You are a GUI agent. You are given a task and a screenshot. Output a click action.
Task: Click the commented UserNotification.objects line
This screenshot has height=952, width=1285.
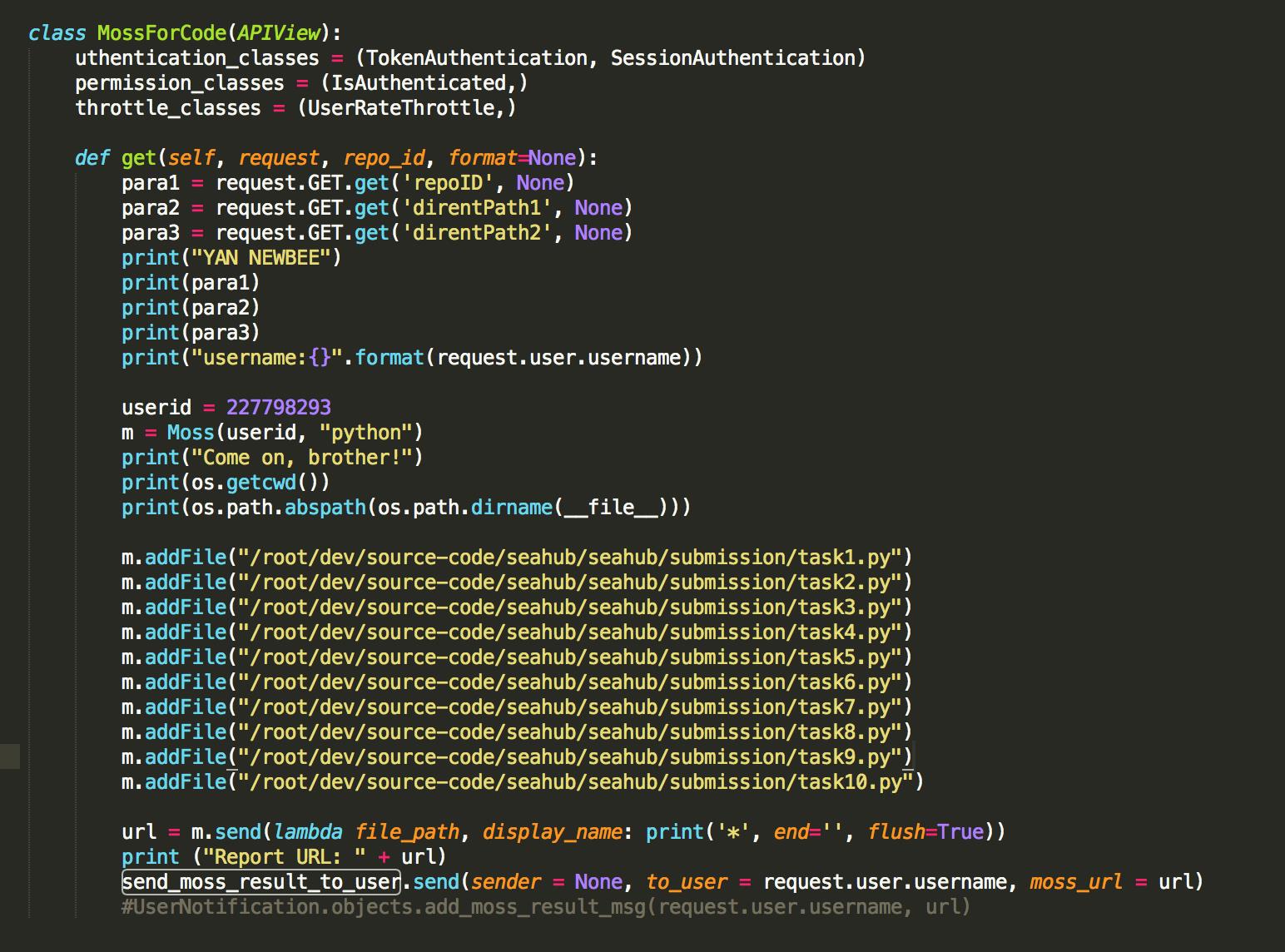(x=546, y=907)
